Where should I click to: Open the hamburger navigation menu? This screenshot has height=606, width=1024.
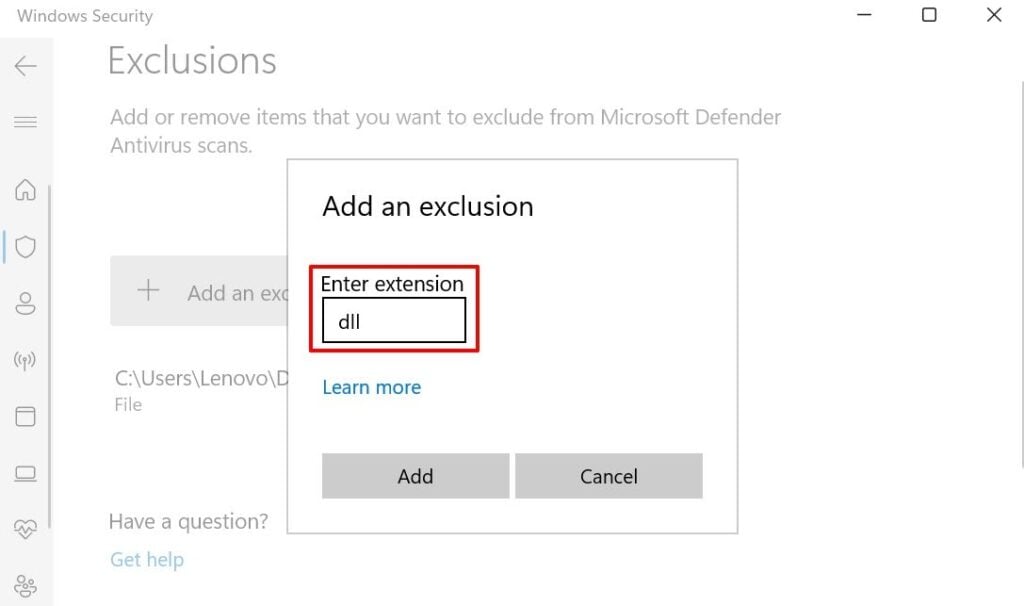(25, 122)
